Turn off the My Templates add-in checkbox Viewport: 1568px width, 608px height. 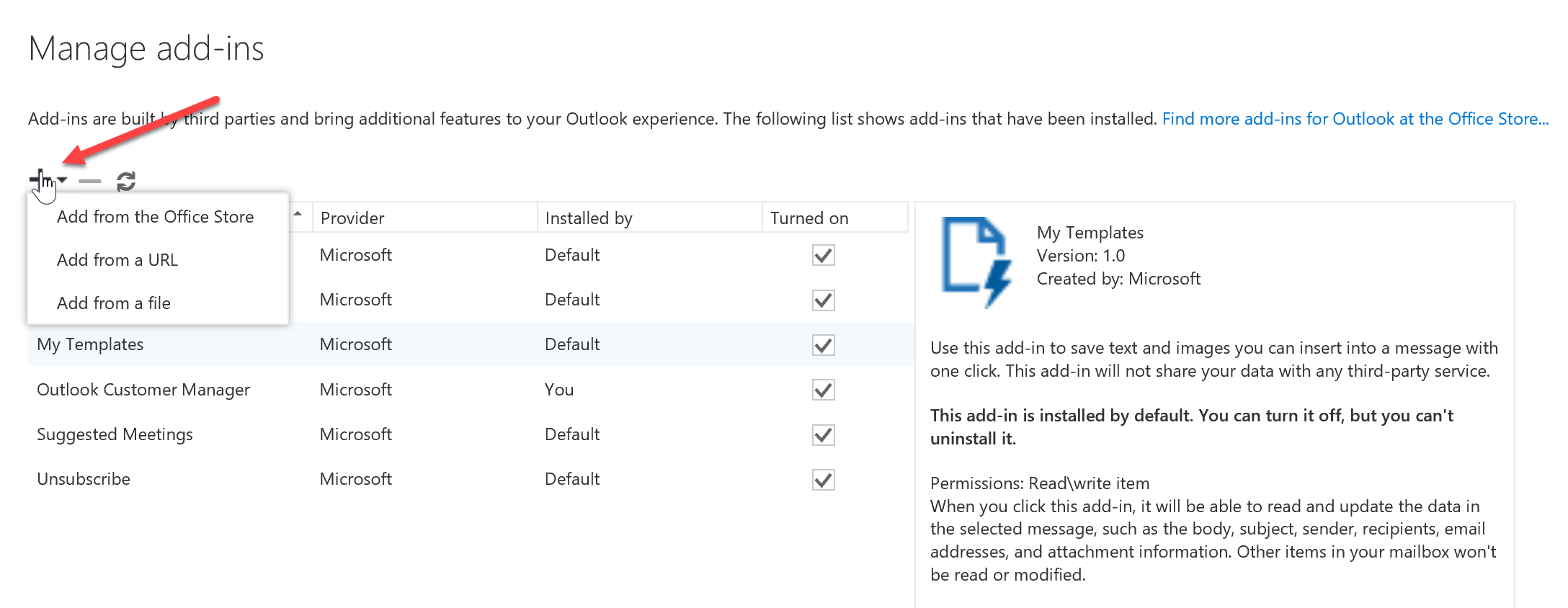point(824,345)
